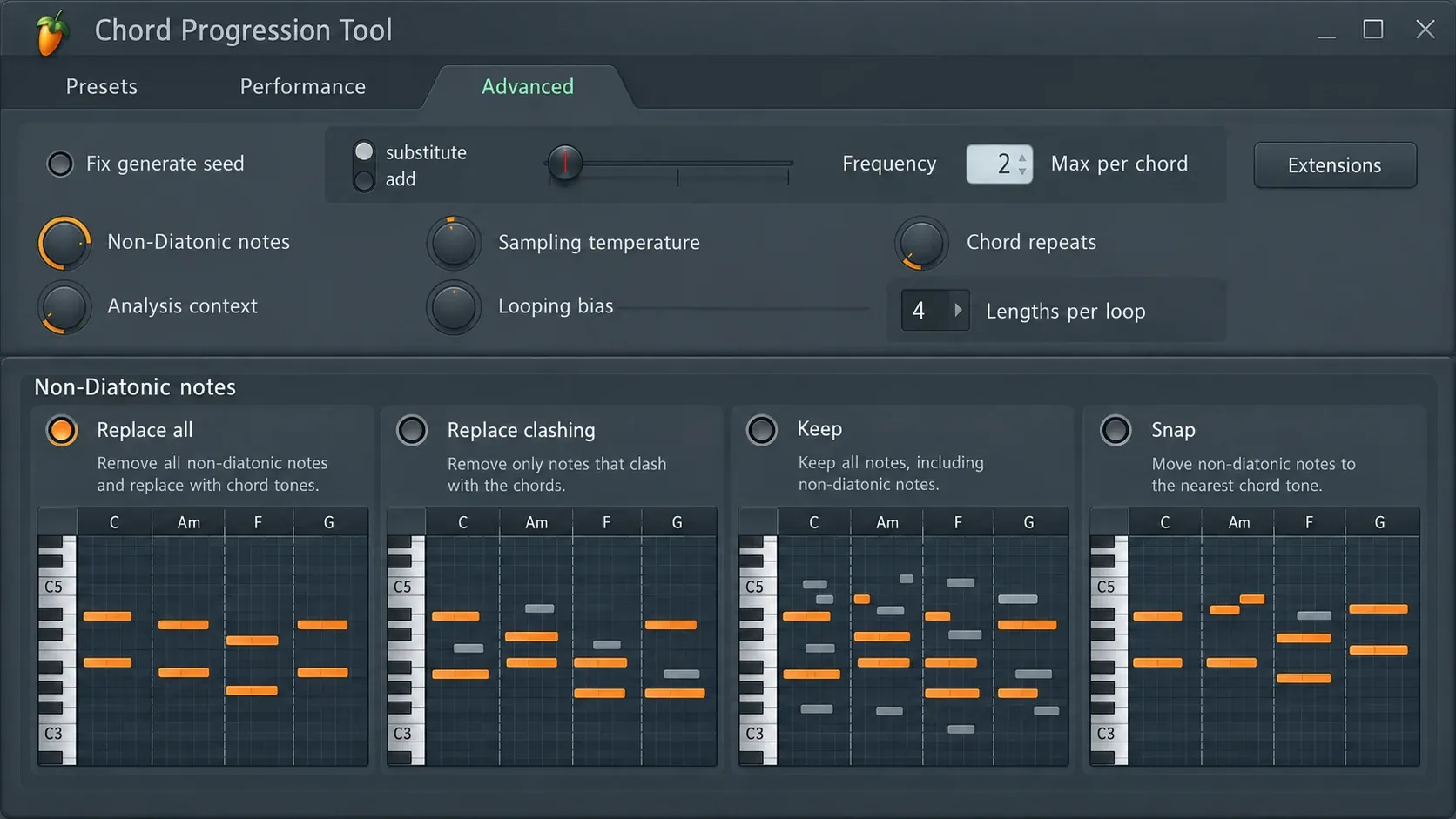Open the Presets tab
Image resolution: width=1456 pixels, height=819 pixels.
pyautogui.click(x=102, y=86)
